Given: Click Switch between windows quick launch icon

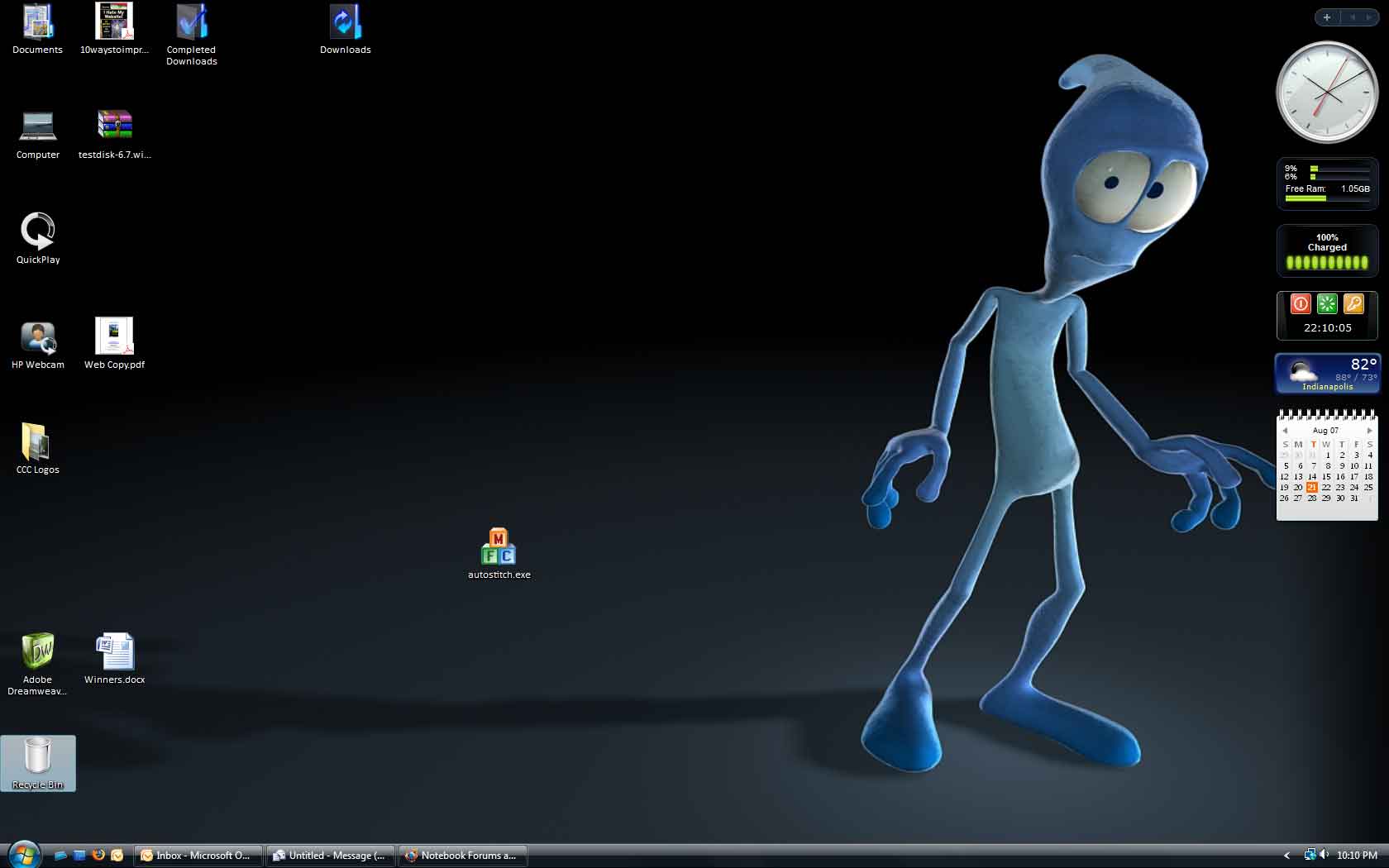Looking at the screenshot, I should tap(79, 856).
